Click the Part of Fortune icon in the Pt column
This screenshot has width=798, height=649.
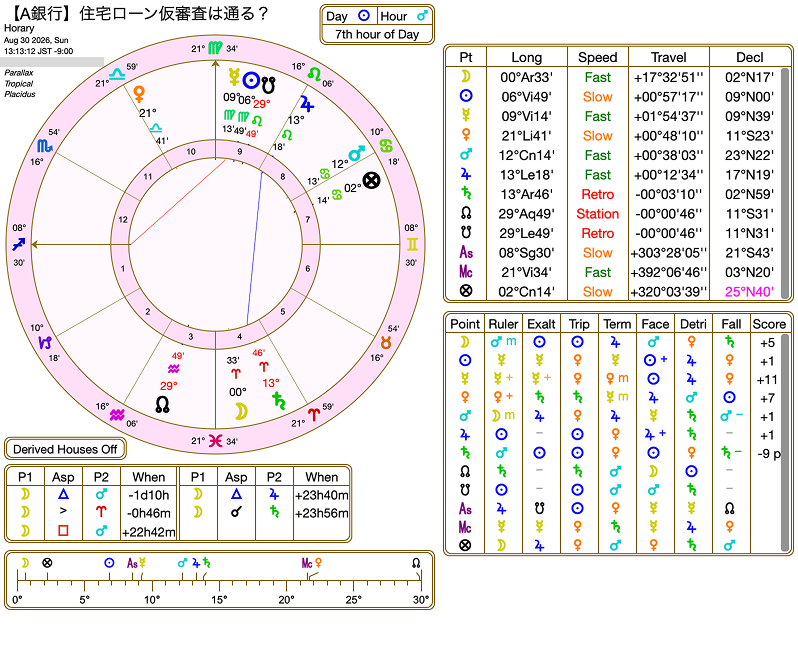(466, 291)
